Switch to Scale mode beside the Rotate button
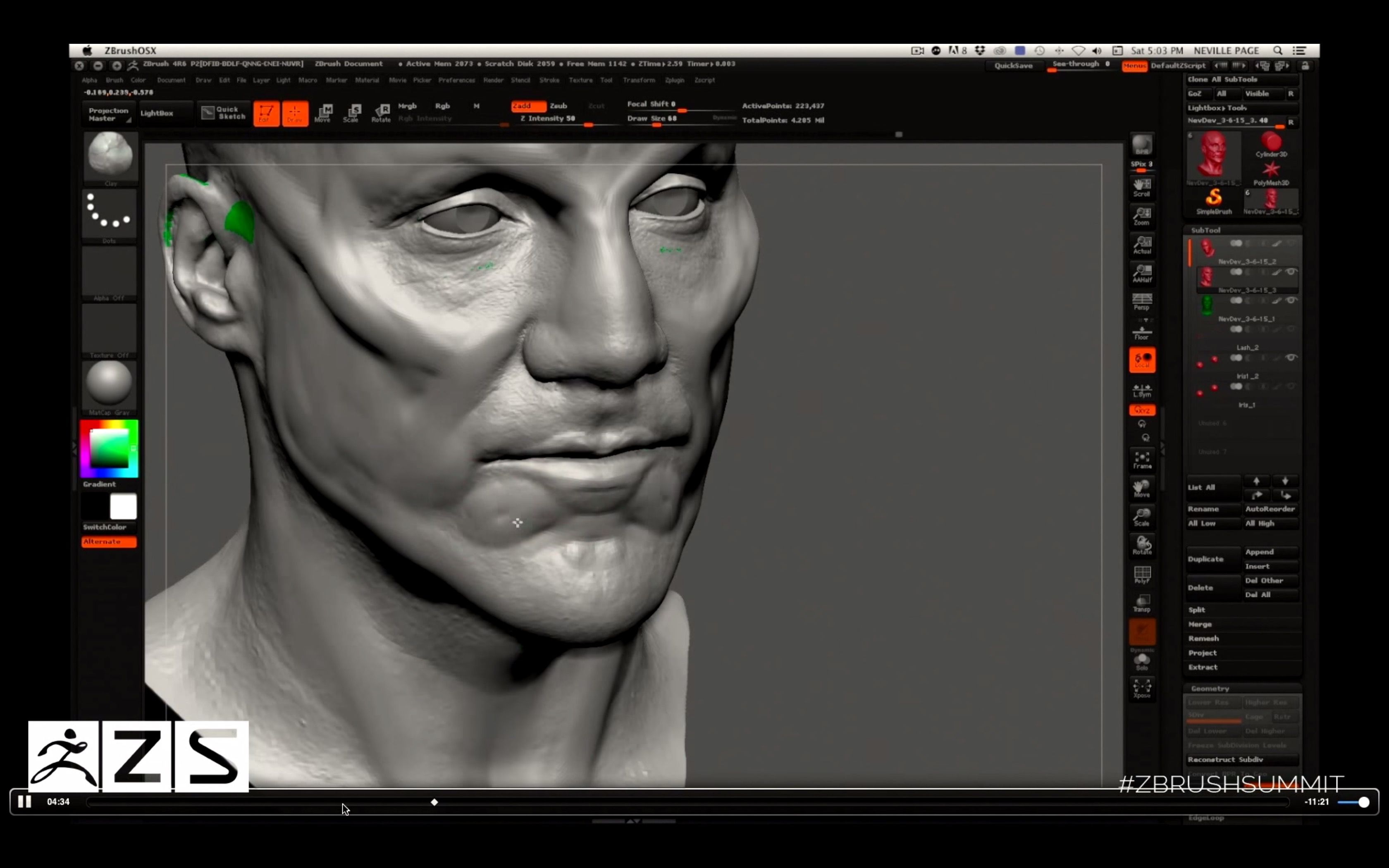Viewport: 1389px width, 868px height. (x=352, y=113)
